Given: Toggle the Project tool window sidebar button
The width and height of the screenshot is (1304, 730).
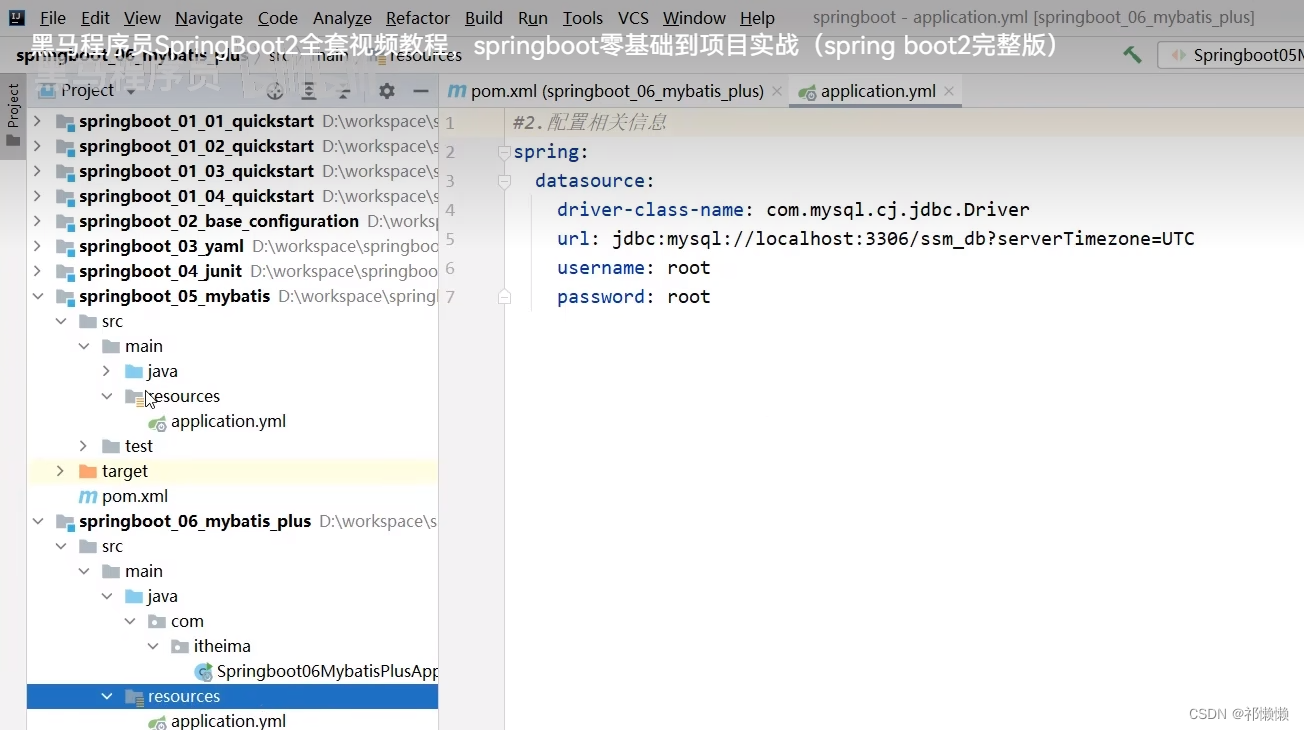Looking at the screenshot, I should (13, 103).
